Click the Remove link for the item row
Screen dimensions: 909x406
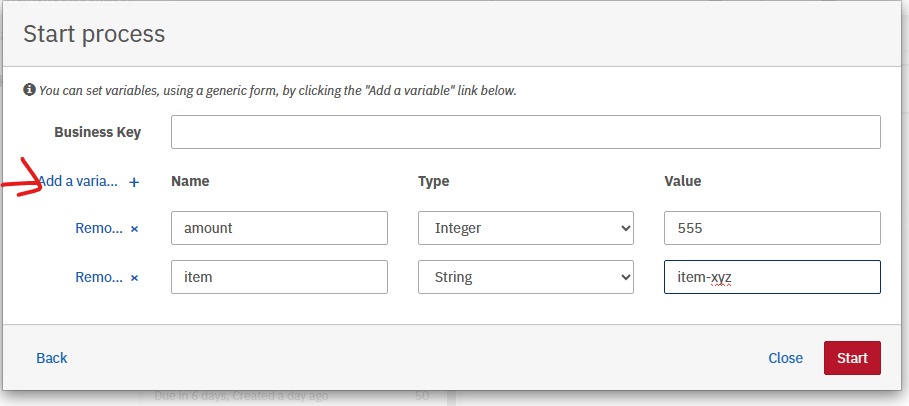pyautogui.click(x=99, y=277)
